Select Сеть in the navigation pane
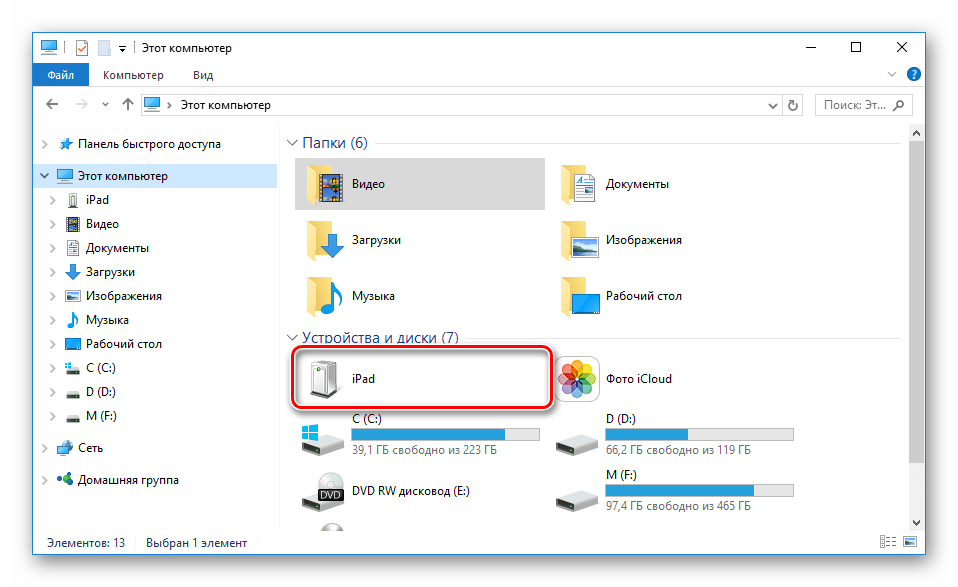Viewport: 958px width, 587px height. 90,448
